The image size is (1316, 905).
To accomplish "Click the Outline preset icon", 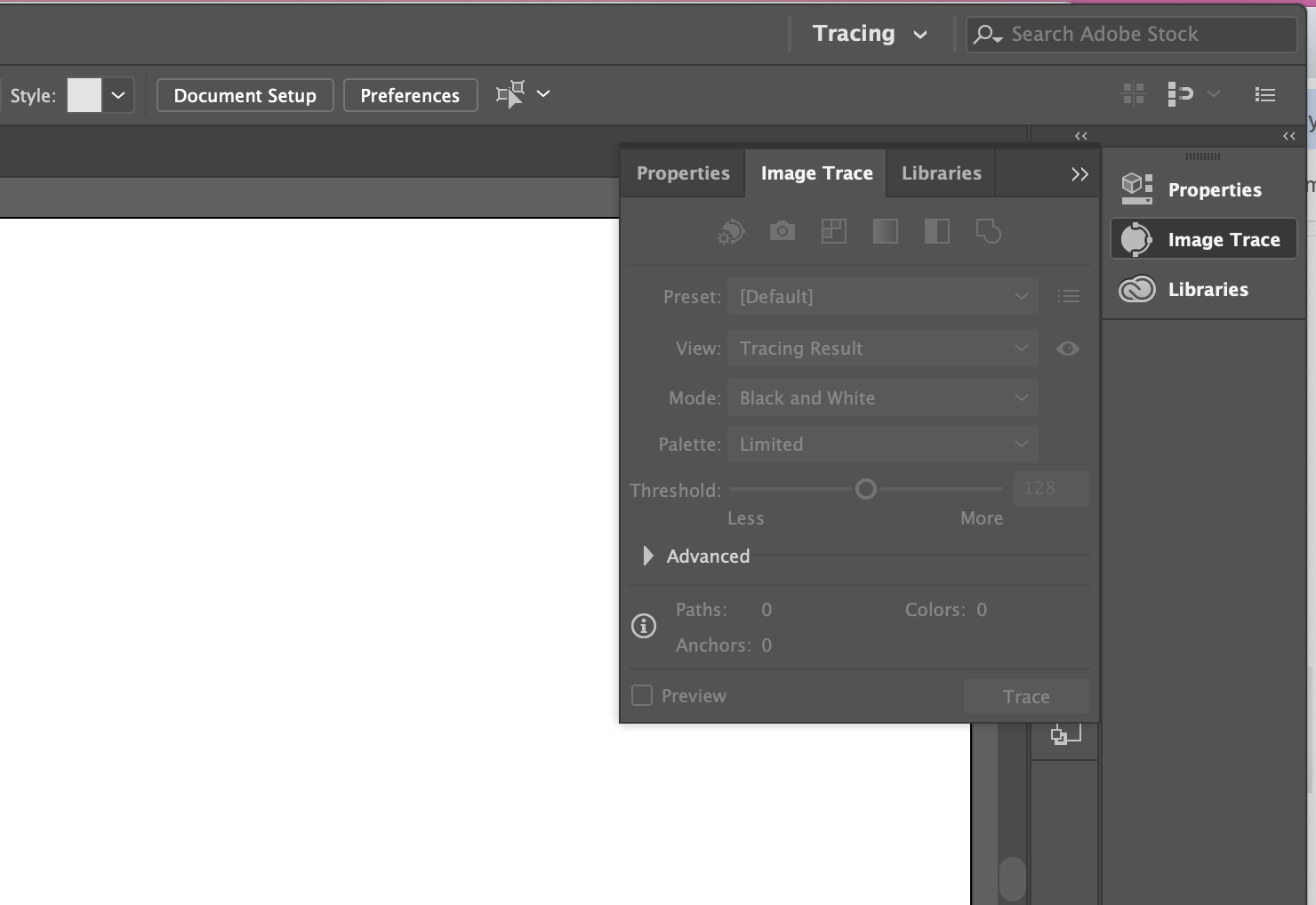I will (989, 232).
